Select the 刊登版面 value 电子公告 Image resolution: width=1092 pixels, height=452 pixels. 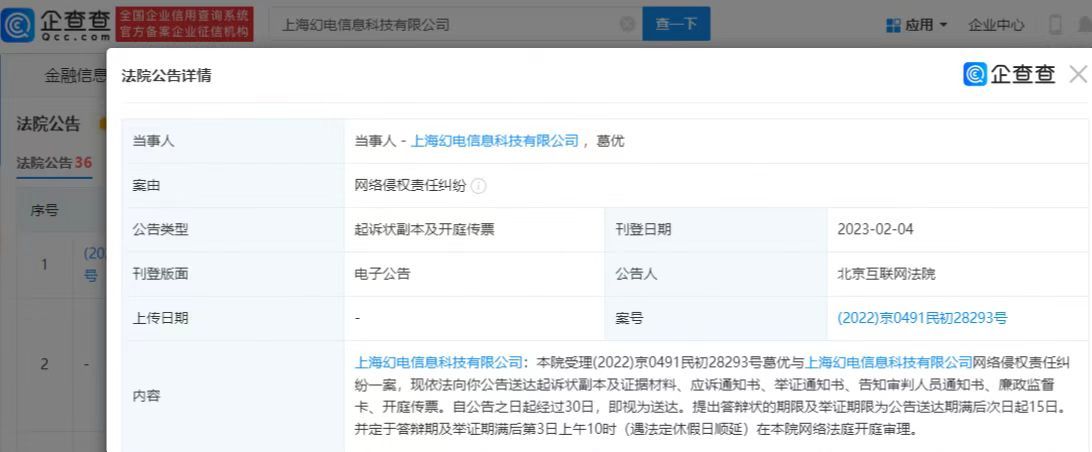click(x=382, y=274)
